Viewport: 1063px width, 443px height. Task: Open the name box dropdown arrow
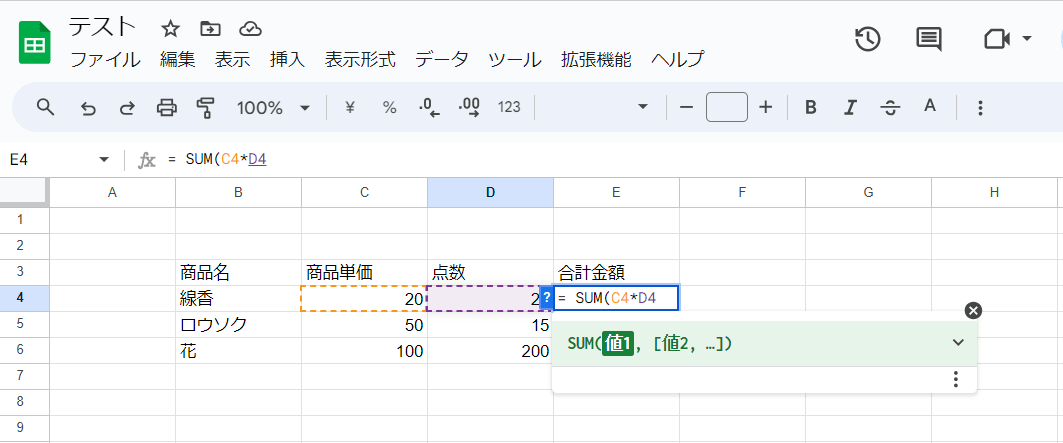pyautogui.click(x=104, y=160)
